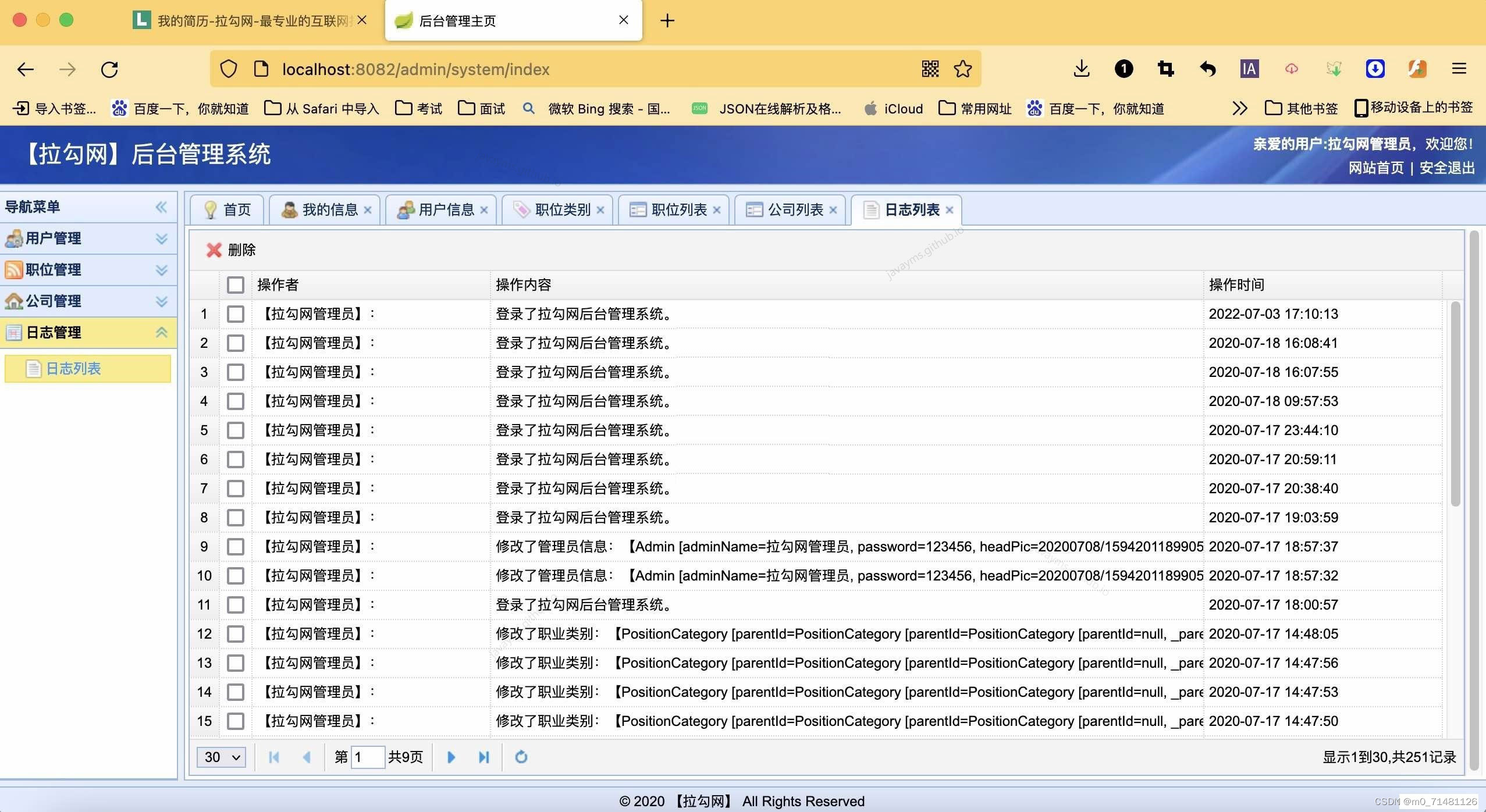Image resolution: width=1486 pixels, height=812 pixels.
Task: Collapse the navigation menu panel
Action: pyautogui.click(x=161, y=207)
